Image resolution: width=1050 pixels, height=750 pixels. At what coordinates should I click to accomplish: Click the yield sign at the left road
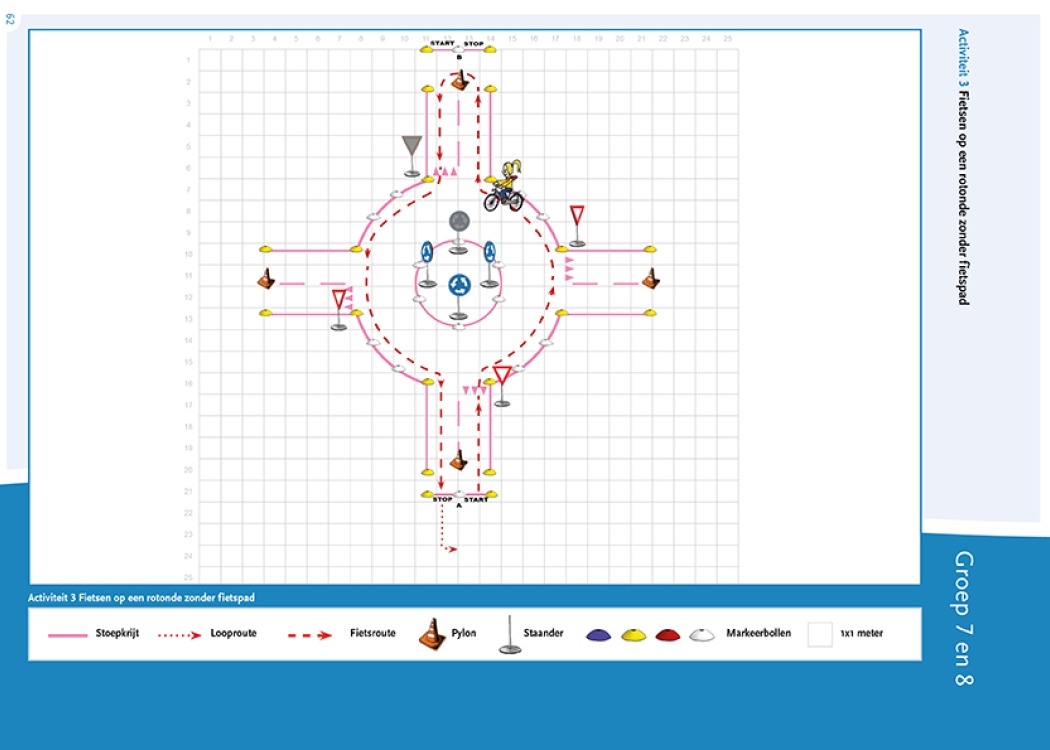click(339, 309)
